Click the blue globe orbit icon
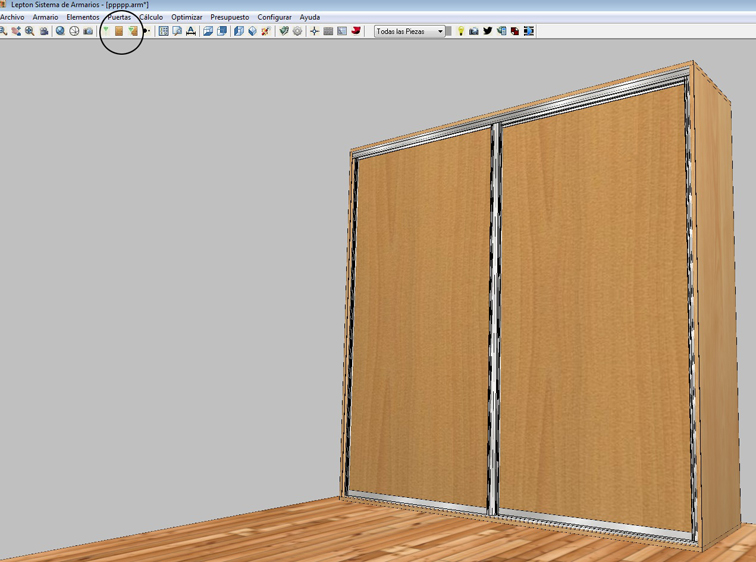The height and width of the screenshot is (562, 756). click(x=60, y=31)
